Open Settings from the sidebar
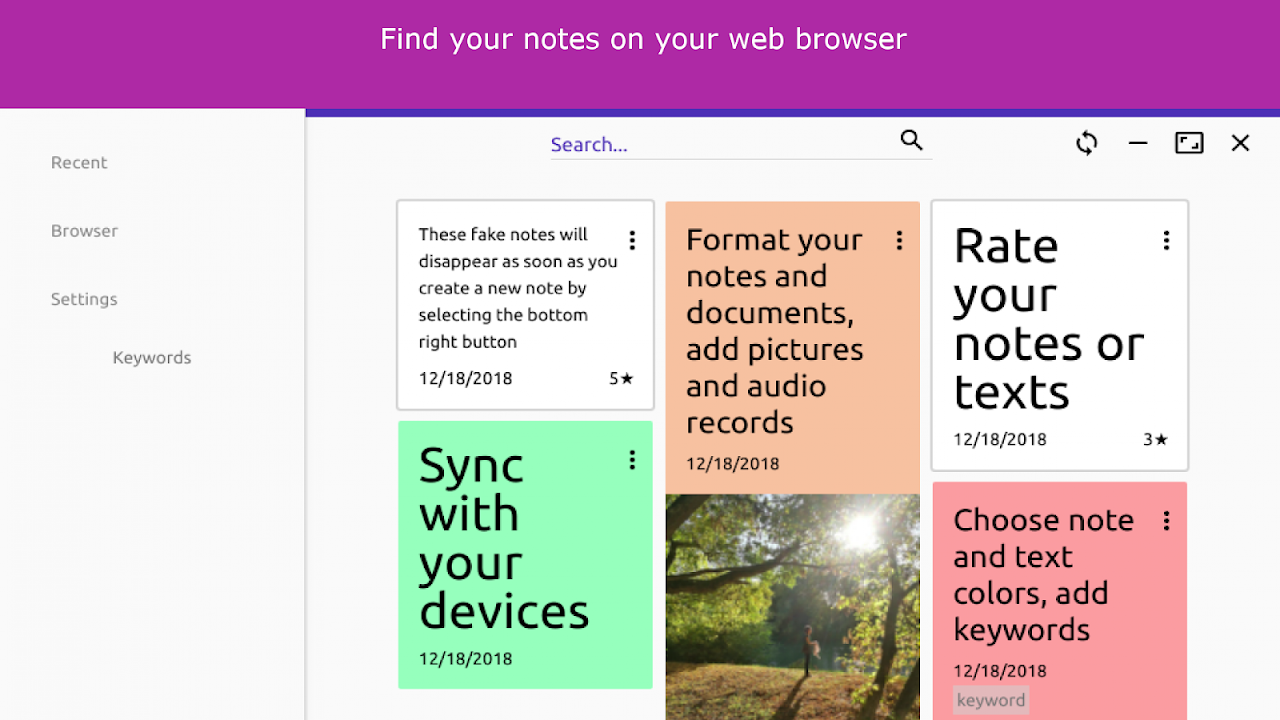This screenshot has width=1280, height=720. (x=84, y=299)
